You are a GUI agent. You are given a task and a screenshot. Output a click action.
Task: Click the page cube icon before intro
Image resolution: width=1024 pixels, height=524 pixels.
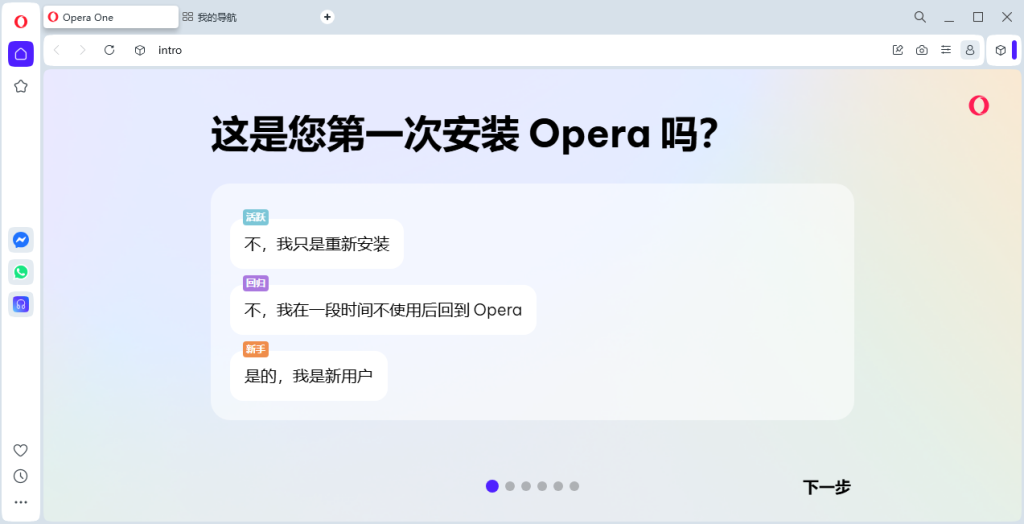click(x=140, y=50)
